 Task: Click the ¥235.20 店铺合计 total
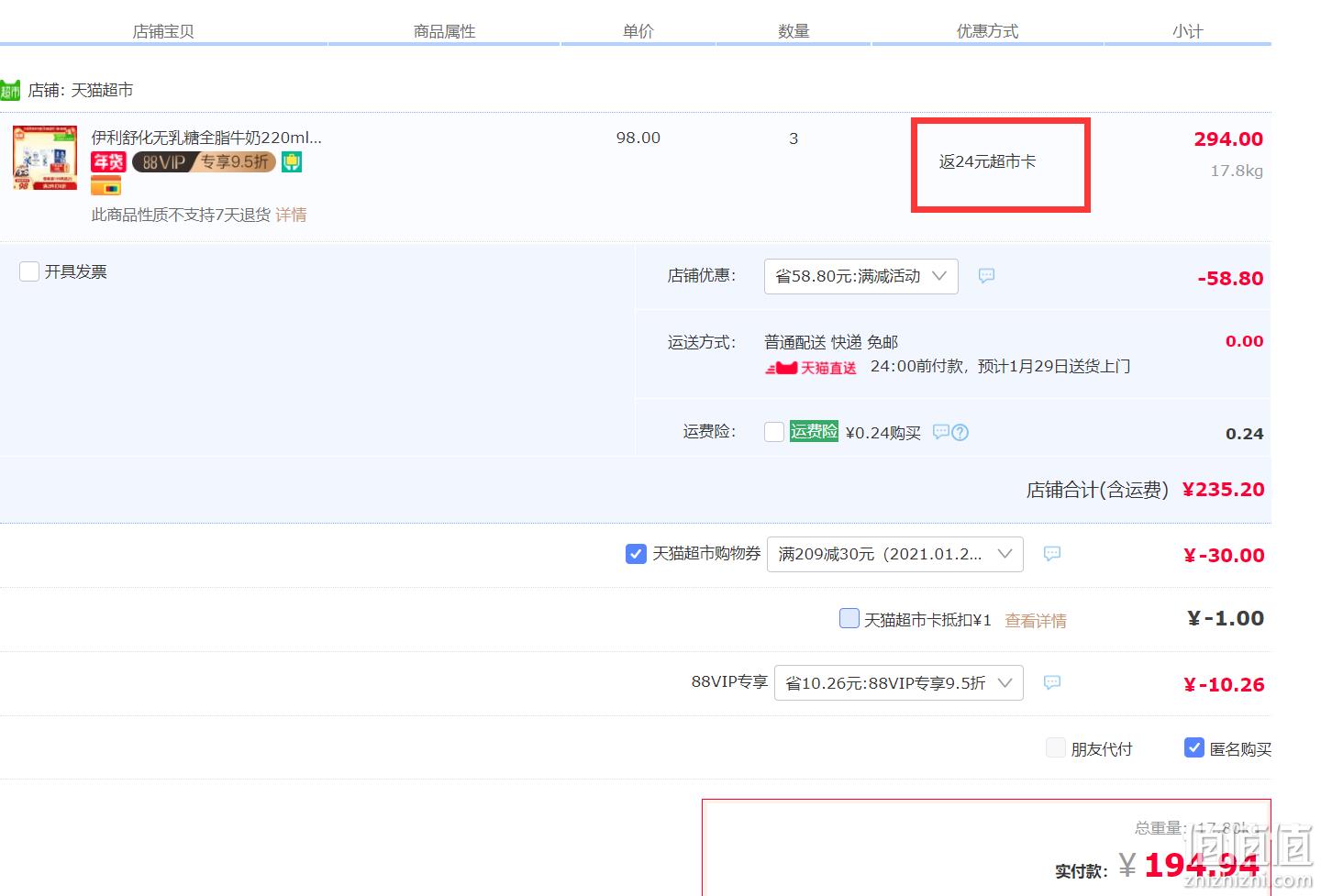click(x=1224, y=490)
